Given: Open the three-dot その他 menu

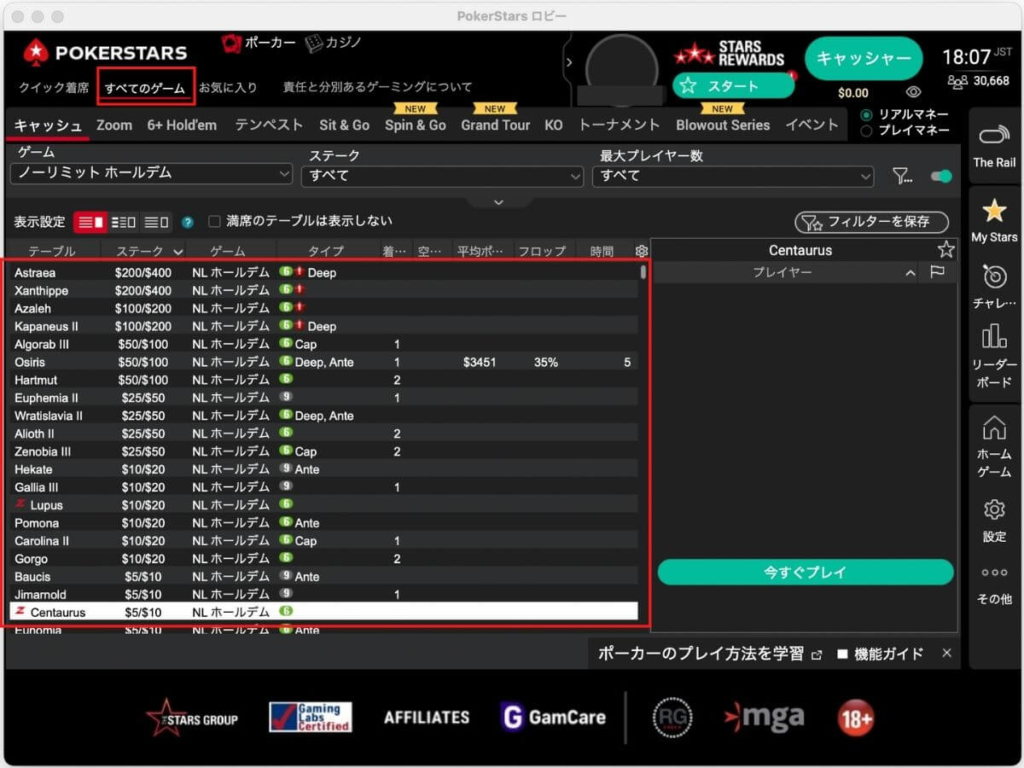Looking at the screenshot, I should pyautogui.click(x=994, y=573).
